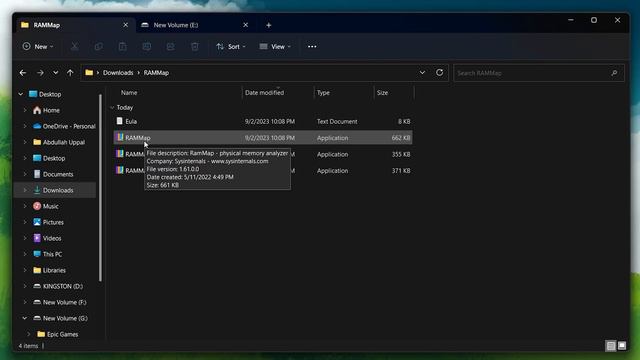Click the folder icon in address bar
Viewport: 640px width, 360px height.
tap(89, 73)
